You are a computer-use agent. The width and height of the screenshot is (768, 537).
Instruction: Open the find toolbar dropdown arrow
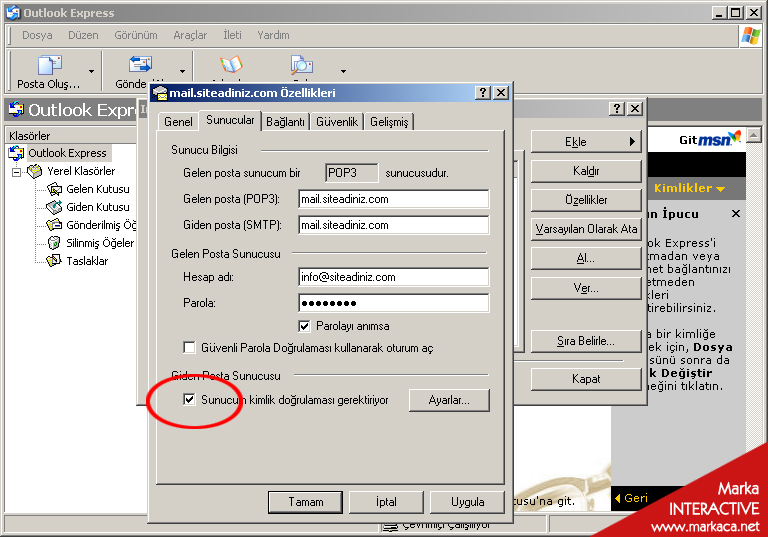(343, 72)
